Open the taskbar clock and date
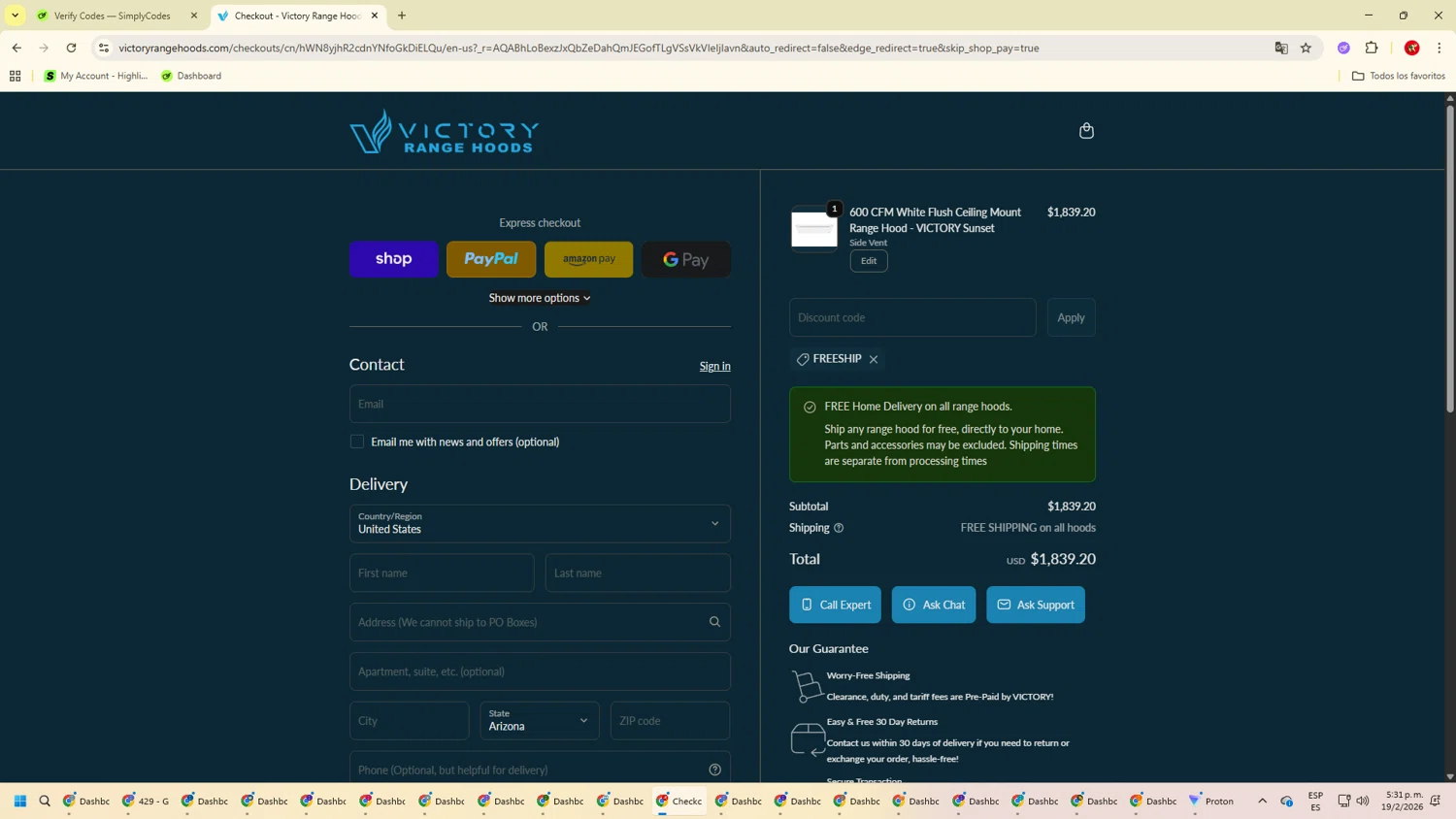 (1404, 801)
